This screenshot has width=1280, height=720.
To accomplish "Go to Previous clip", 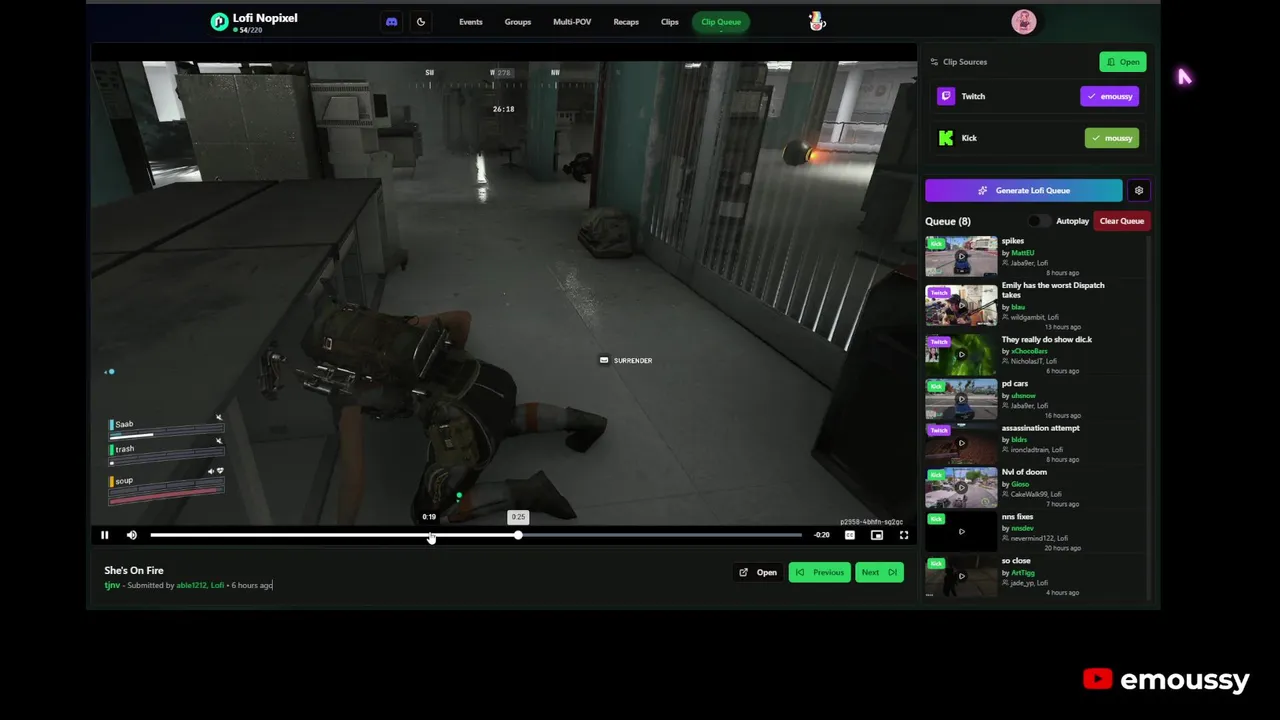I will coord(819,572).
